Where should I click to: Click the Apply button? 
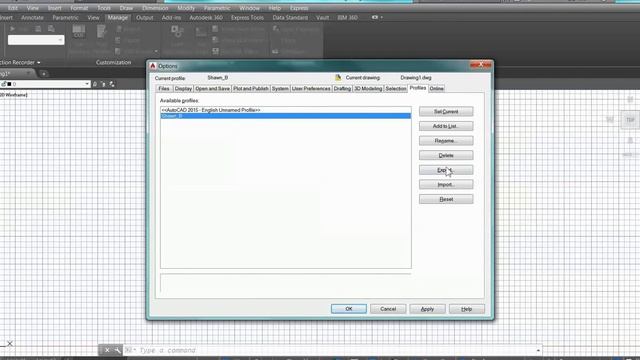tap(427, 309)
